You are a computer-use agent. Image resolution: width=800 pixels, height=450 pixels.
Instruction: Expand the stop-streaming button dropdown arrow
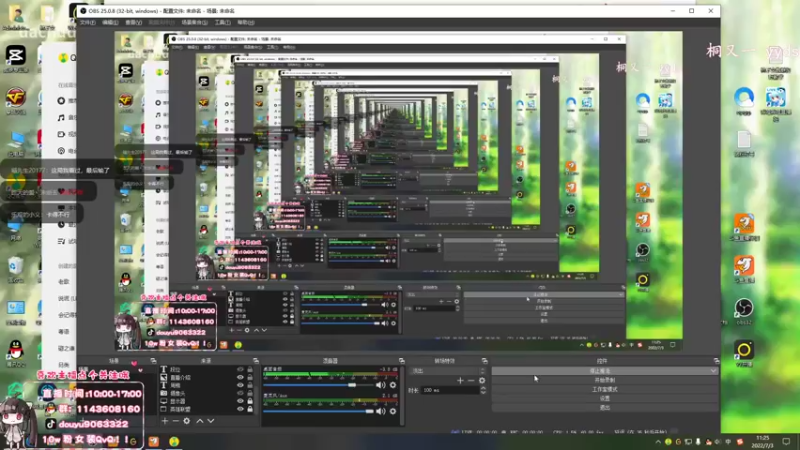click(x=713, y=371)
